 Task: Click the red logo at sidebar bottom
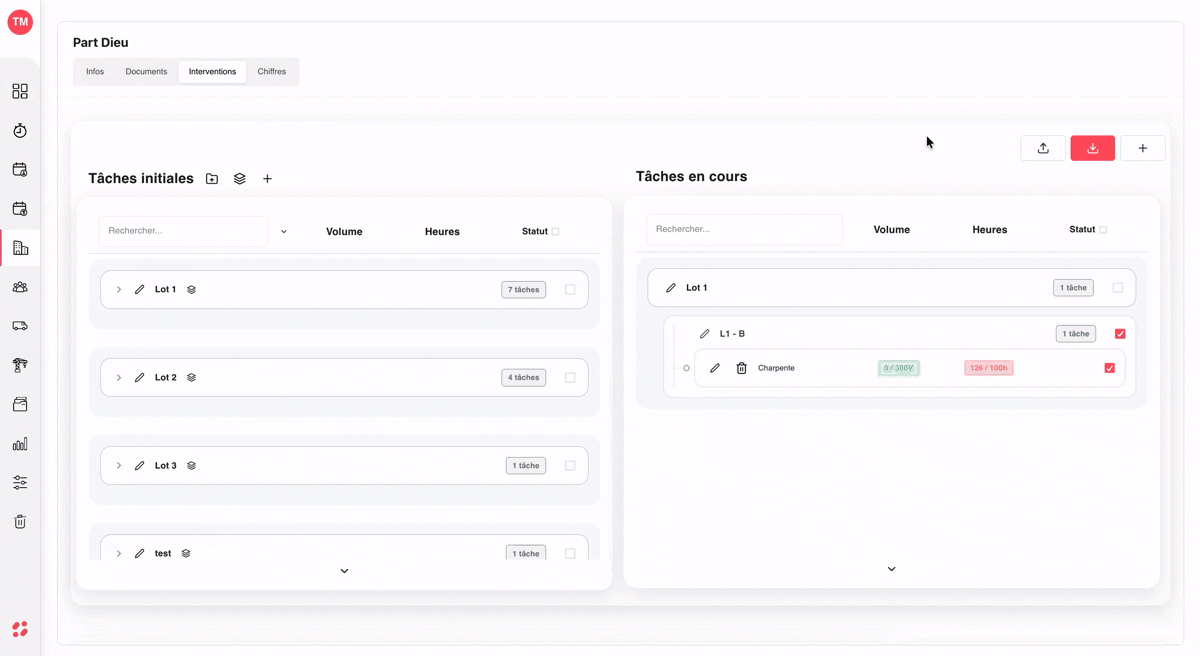(20, 629)
